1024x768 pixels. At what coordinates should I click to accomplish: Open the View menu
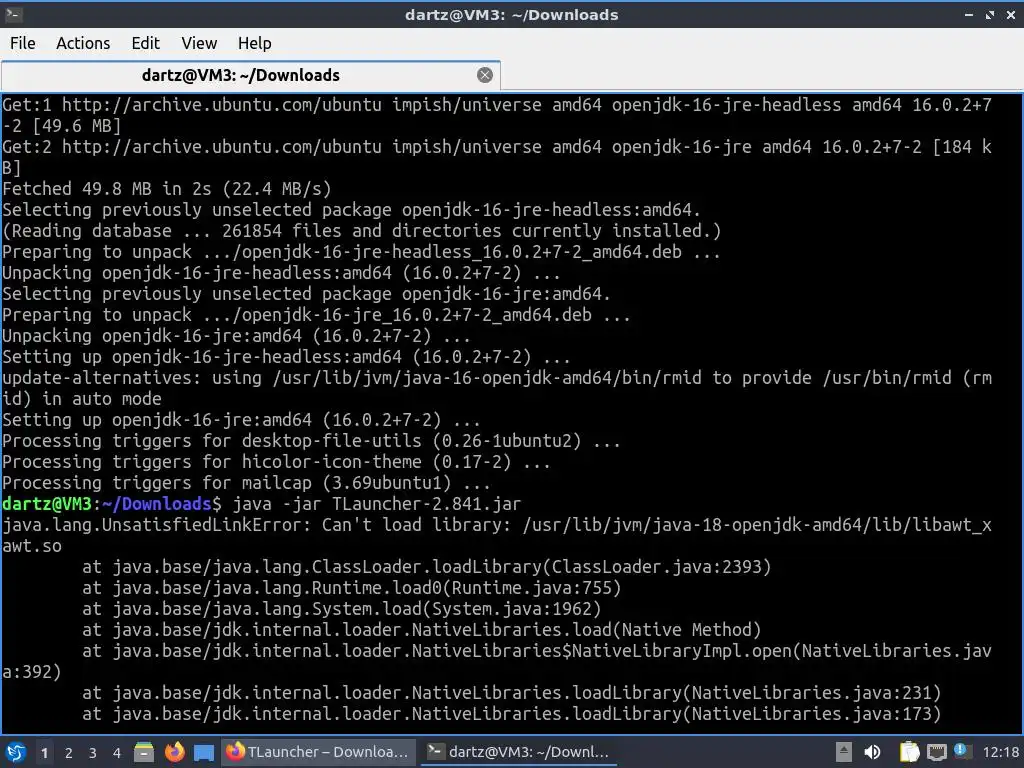click(199, 43)
